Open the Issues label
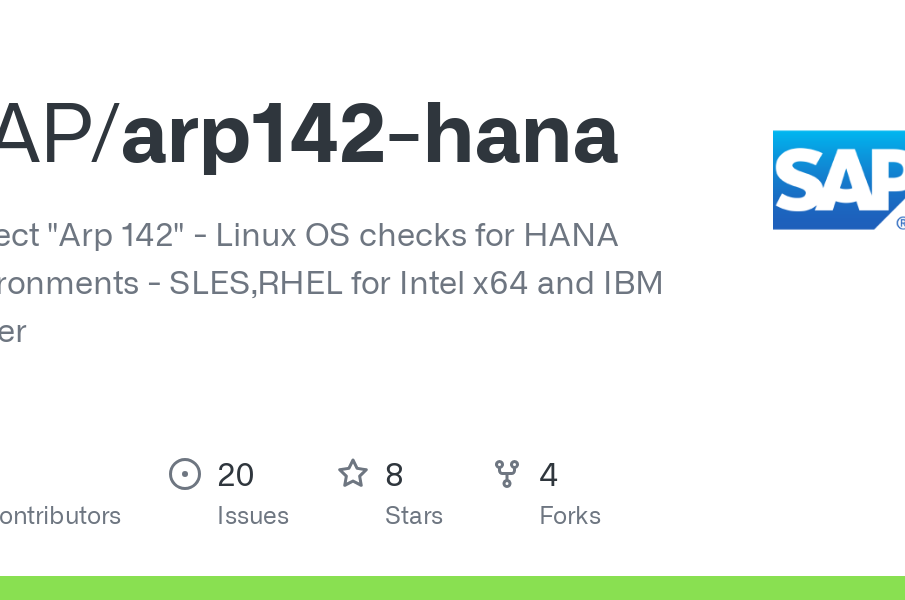Screen dimensions: 905x600 click(253, 515)
